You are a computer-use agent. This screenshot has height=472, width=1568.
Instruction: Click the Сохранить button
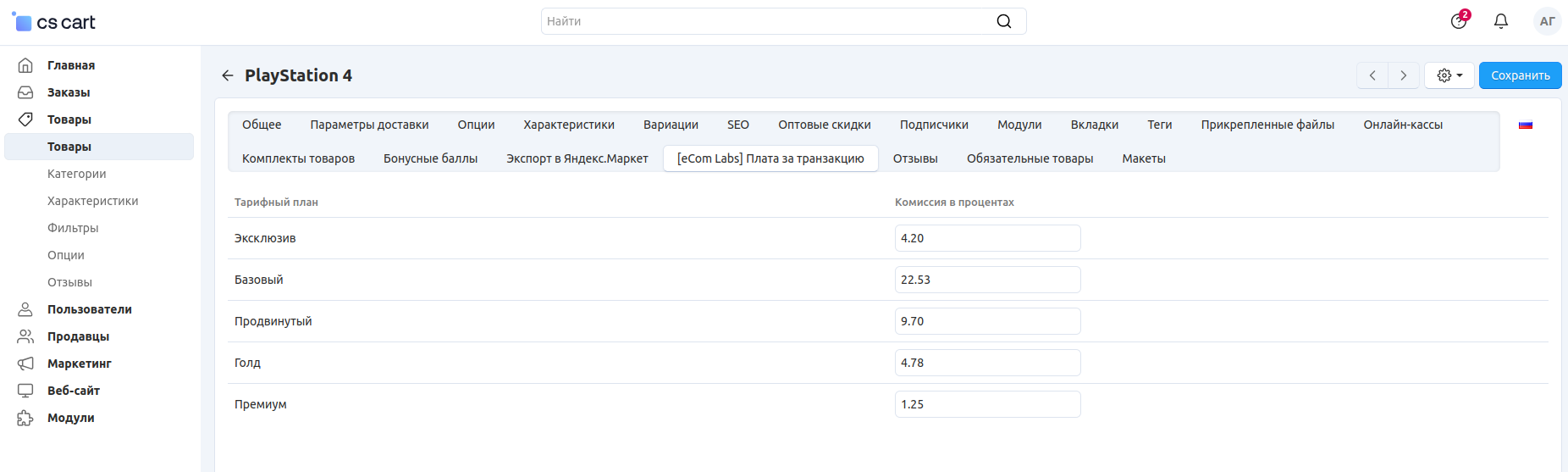click(1520, 75)
